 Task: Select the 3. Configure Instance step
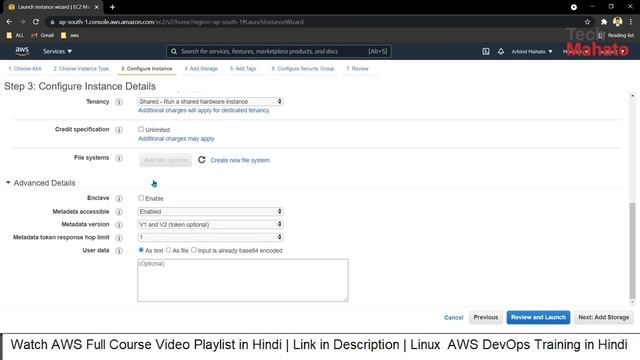coord(147,69)
